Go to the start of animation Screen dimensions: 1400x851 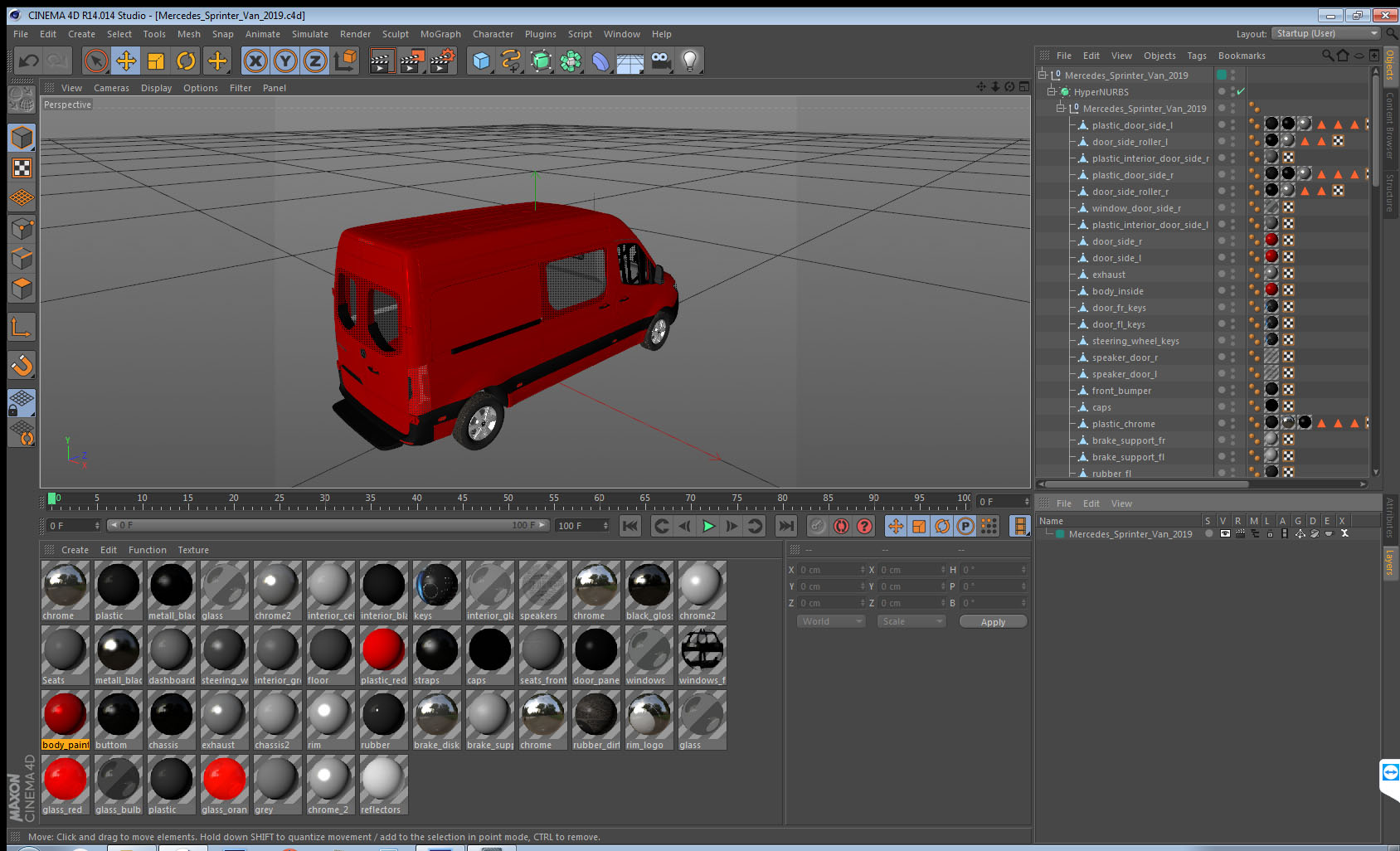point(630,526)
